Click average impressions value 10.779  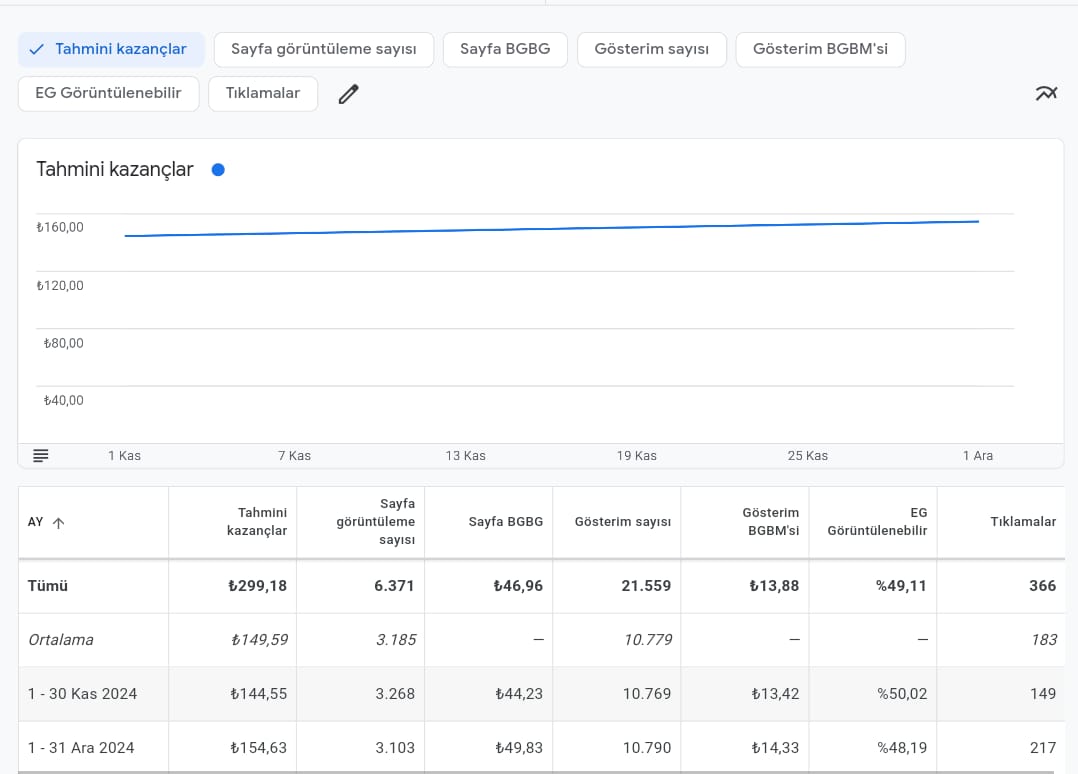pos(648,640)
